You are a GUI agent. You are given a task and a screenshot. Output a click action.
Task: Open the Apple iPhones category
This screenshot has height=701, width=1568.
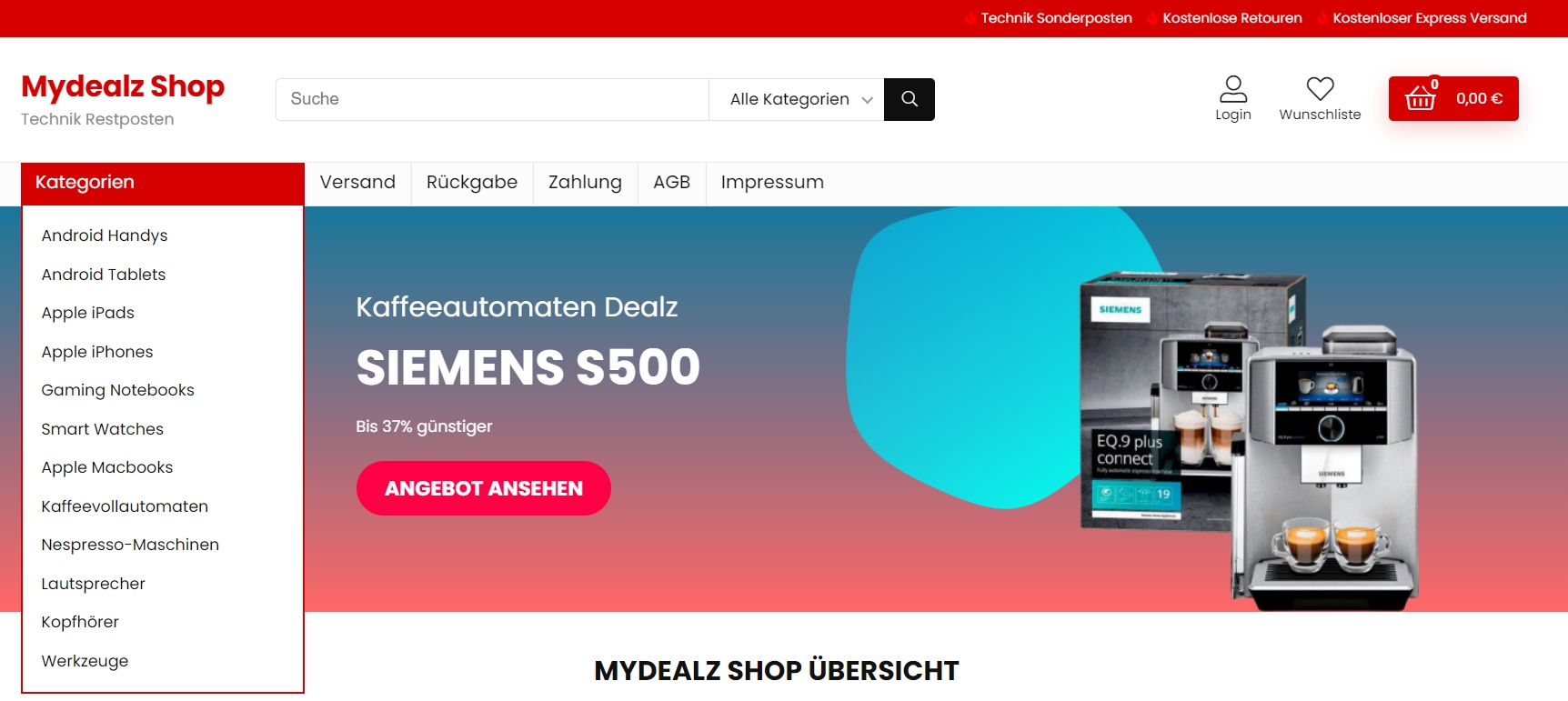[x=97, y=352]
